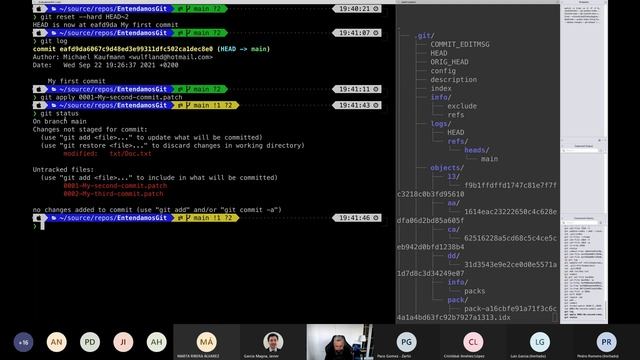Click the dd/ objects subfolder
Screen dimensions: 640x360
click(x=453, y=256)
